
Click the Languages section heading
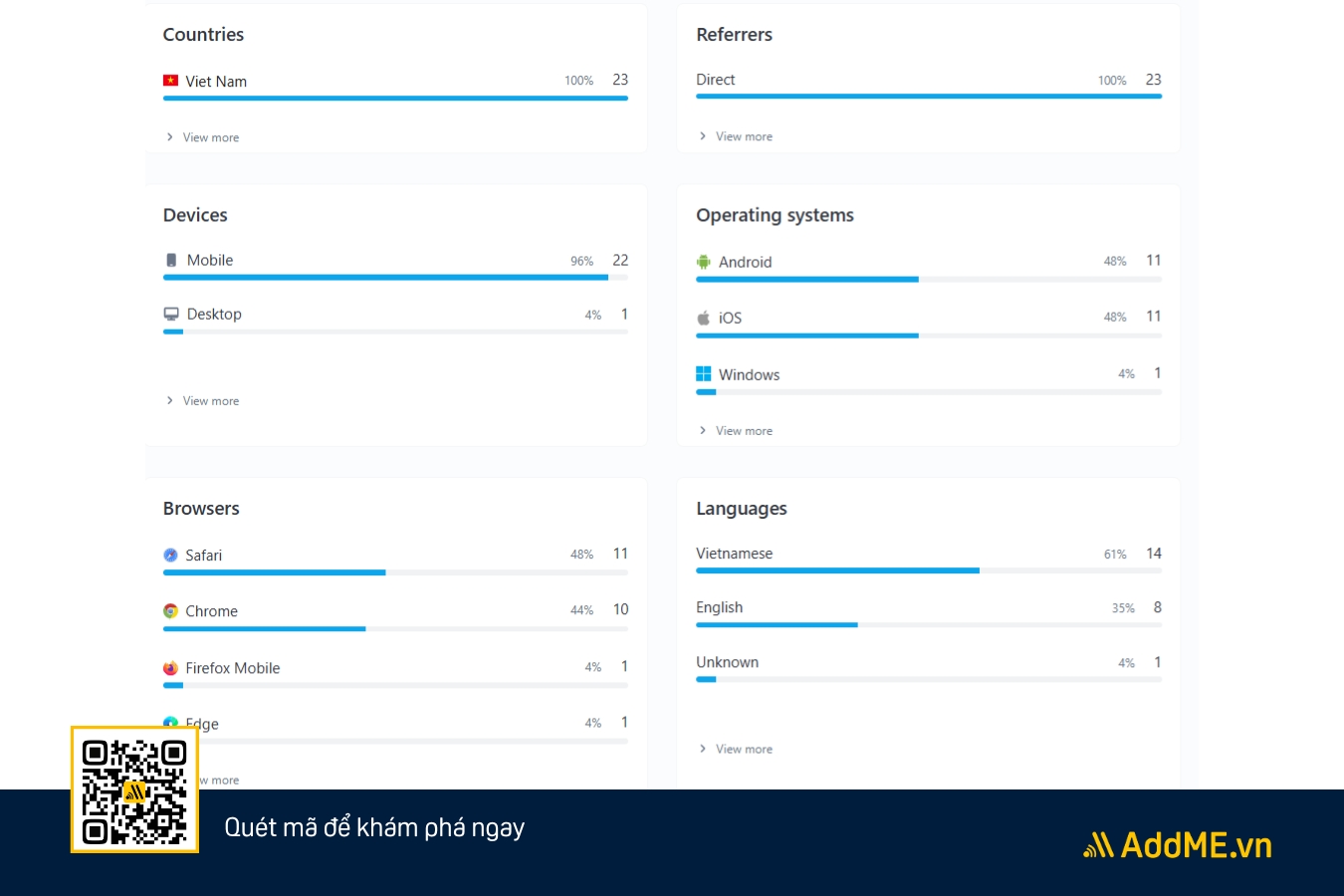click(742, 509)
